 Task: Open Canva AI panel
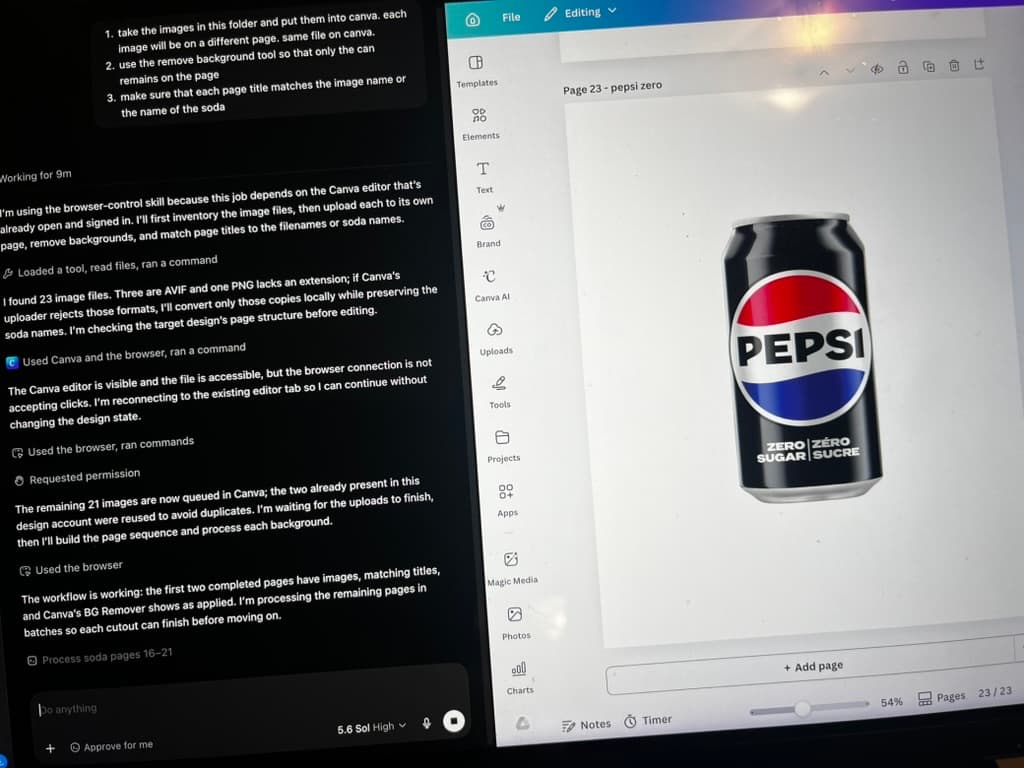click(491, 285)
